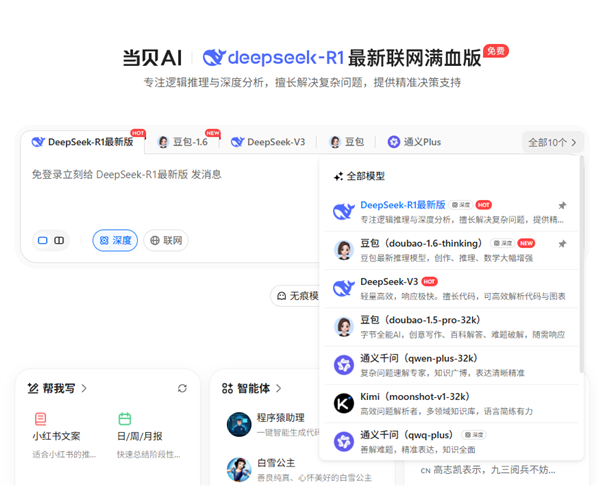Open 白雪公主 agent avatar
600x486 pixels.
coord(238,469)
